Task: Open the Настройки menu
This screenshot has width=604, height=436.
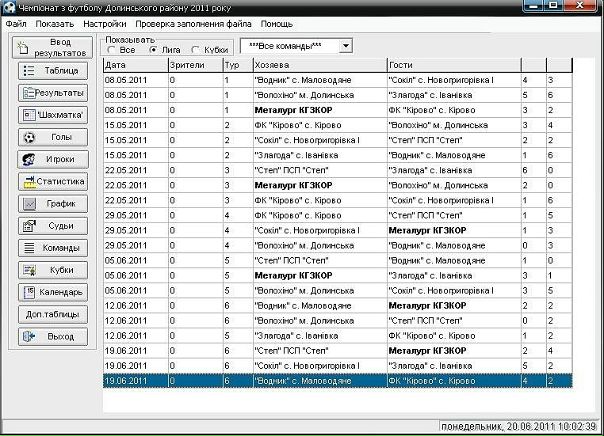Action: tap(105, 22)
